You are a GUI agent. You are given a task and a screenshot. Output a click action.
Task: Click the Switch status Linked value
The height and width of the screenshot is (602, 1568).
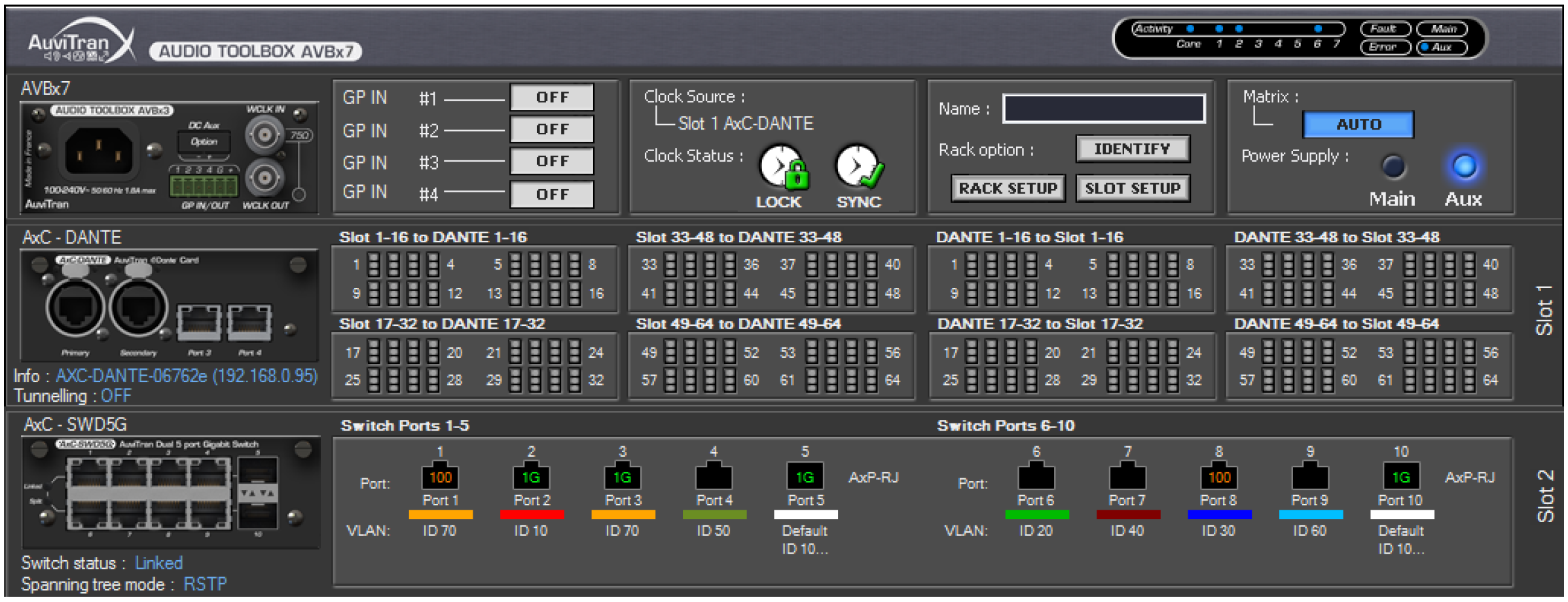point(158,563)
